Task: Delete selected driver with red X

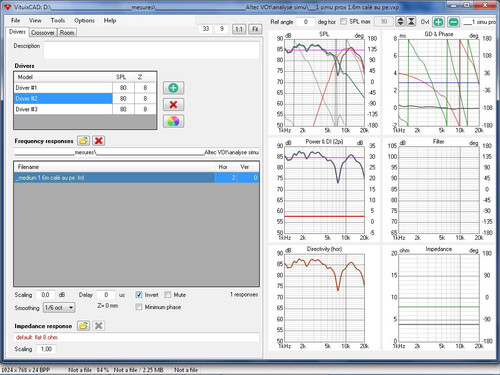Action: 173,105
